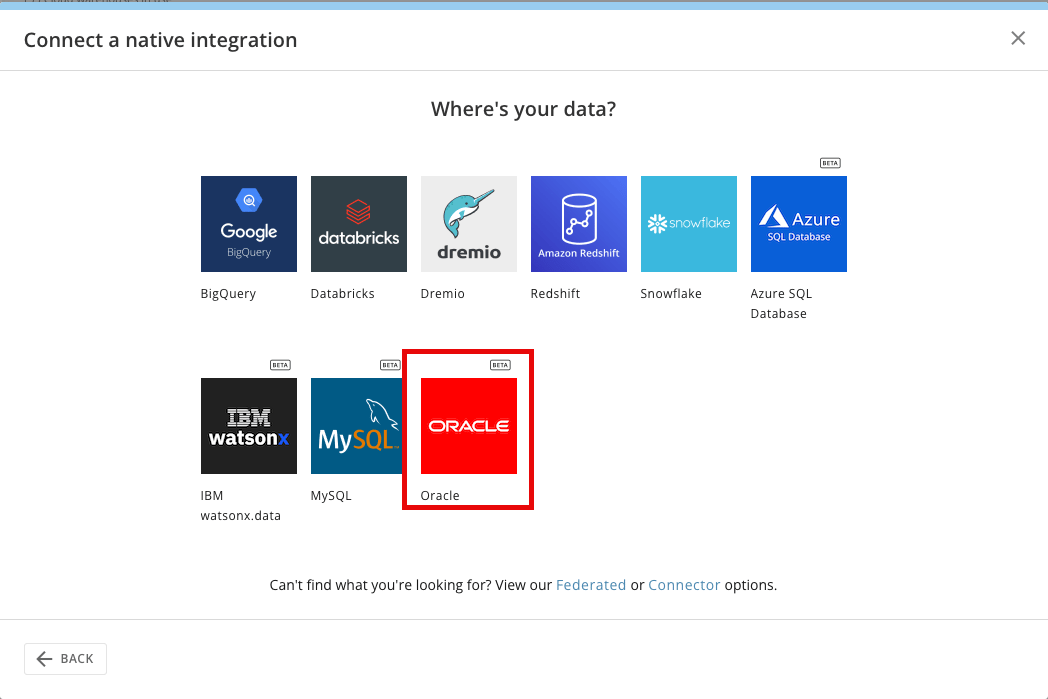Go back with the BACK button
1048x699 pixels.
pyautogui.click(x=66, y=659)
